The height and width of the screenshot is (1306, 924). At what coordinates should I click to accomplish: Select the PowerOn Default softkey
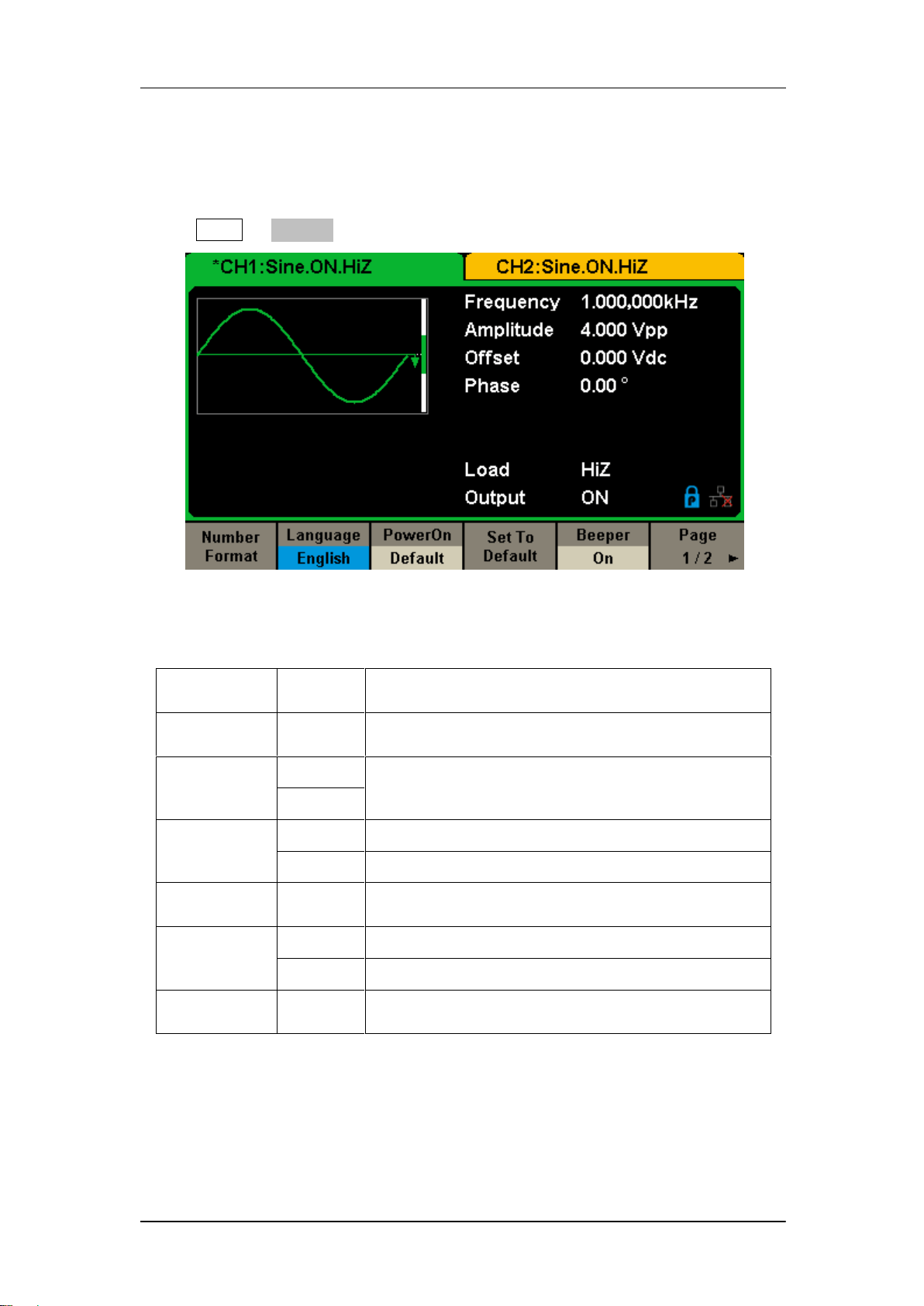(x=417, y=546)
